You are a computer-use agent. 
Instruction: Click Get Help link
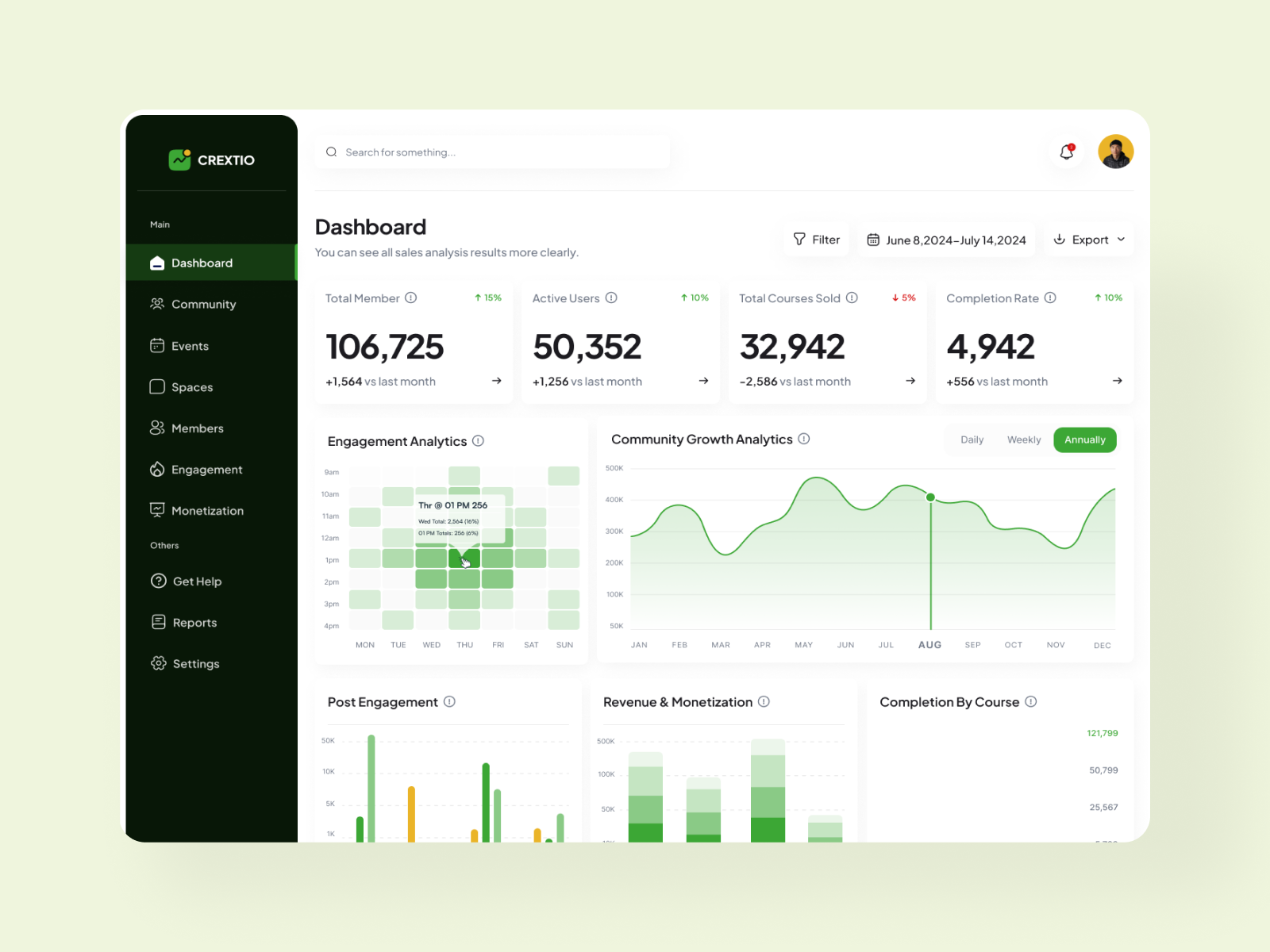click(x=196, y=581)
